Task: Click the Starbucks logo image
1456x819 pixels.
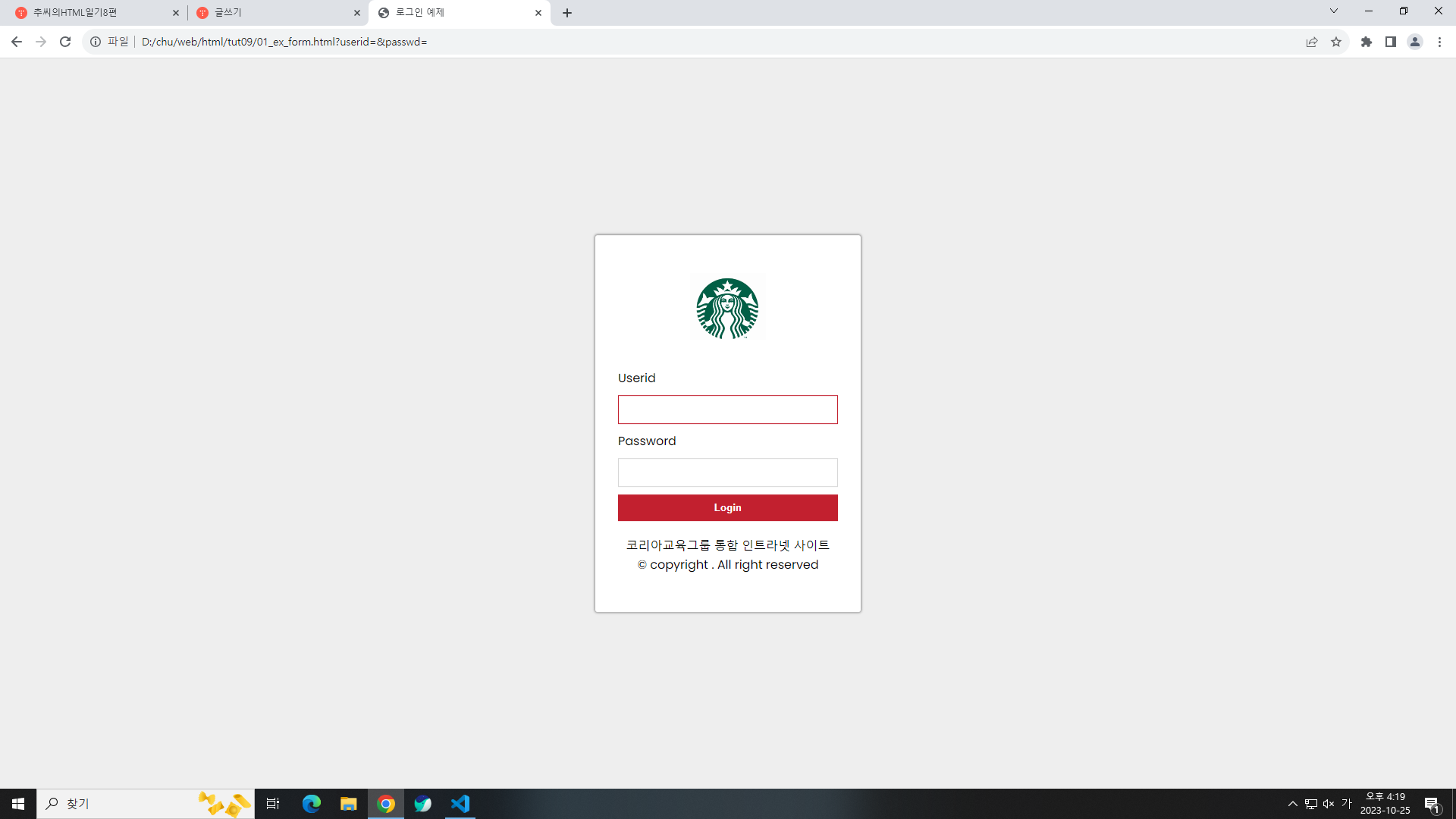Action: point(727,309)
